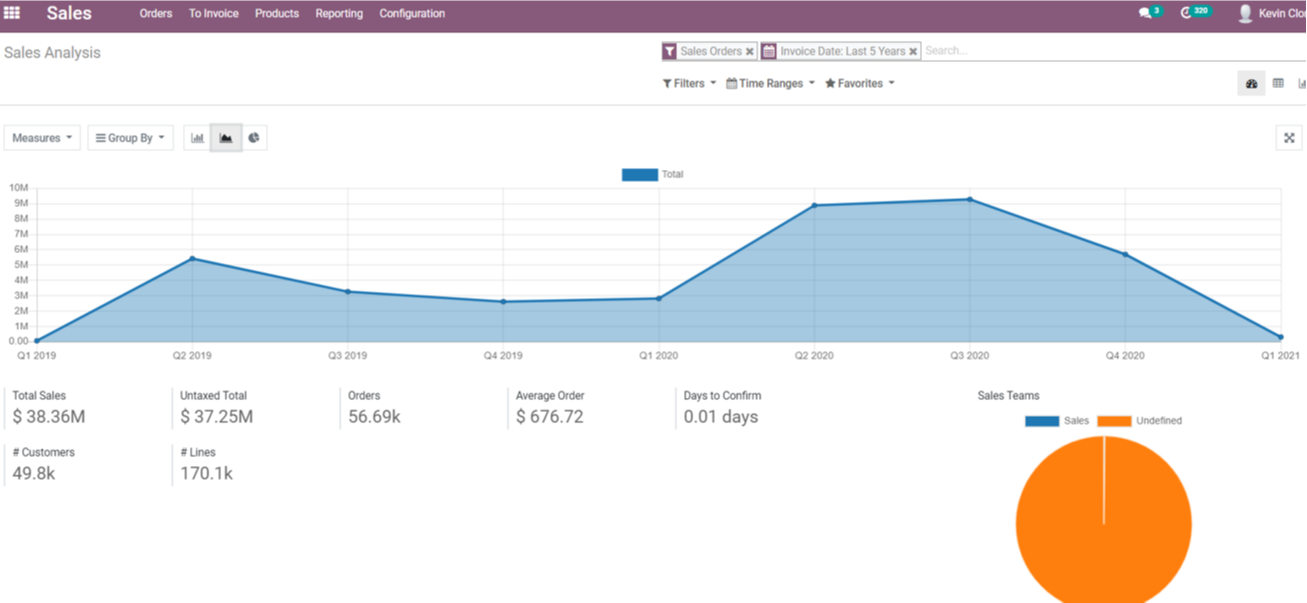Remove the Sales Orders filter tag
The width and height of the screenshot is (1307, 603).
tap(750, 51)
